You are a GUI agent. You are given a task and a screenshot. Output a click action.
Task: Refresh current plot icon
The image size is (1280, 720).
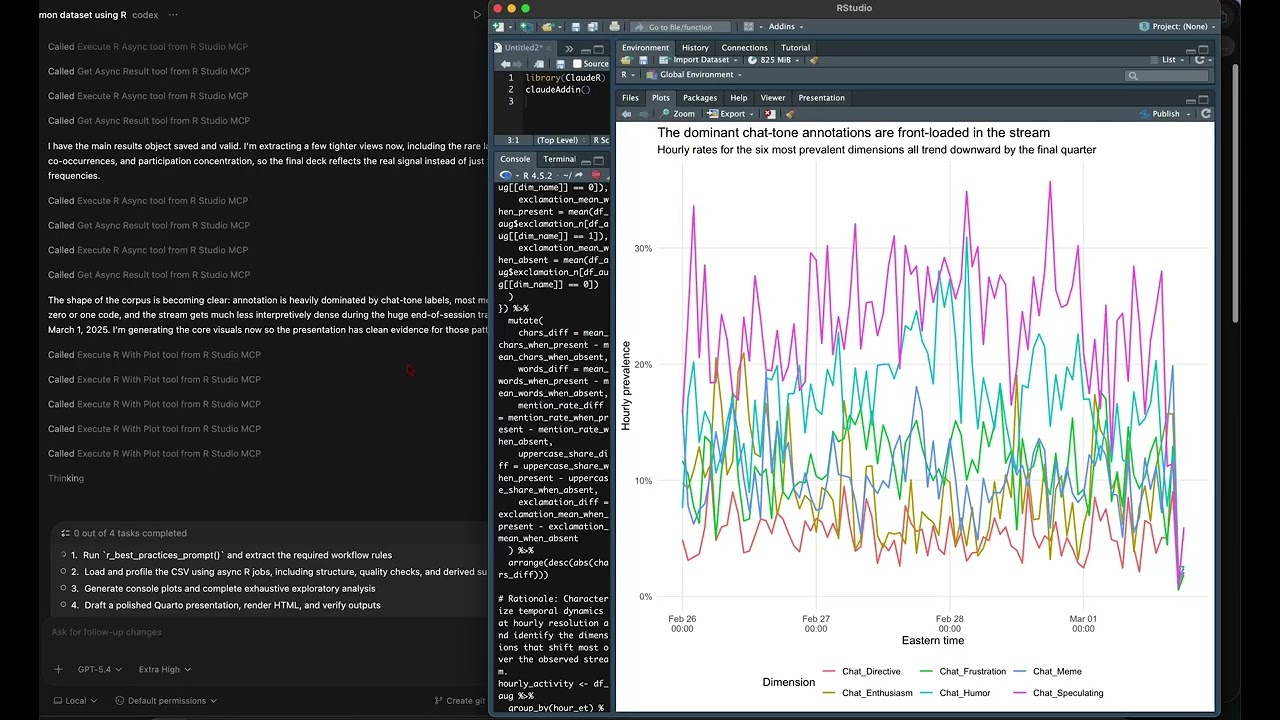click(x=1206, y=114)
